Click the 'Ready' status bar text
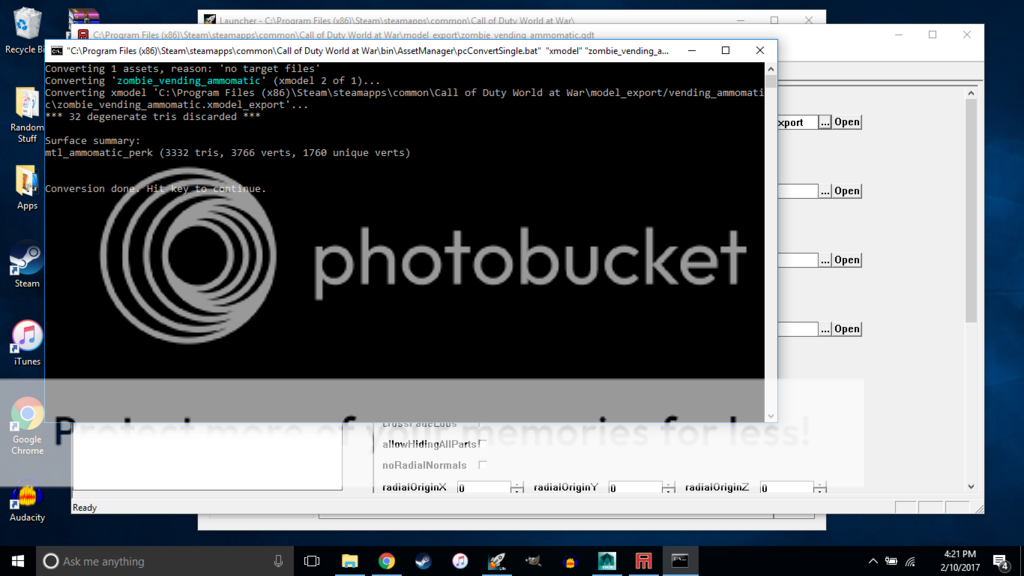 [84, 507]
